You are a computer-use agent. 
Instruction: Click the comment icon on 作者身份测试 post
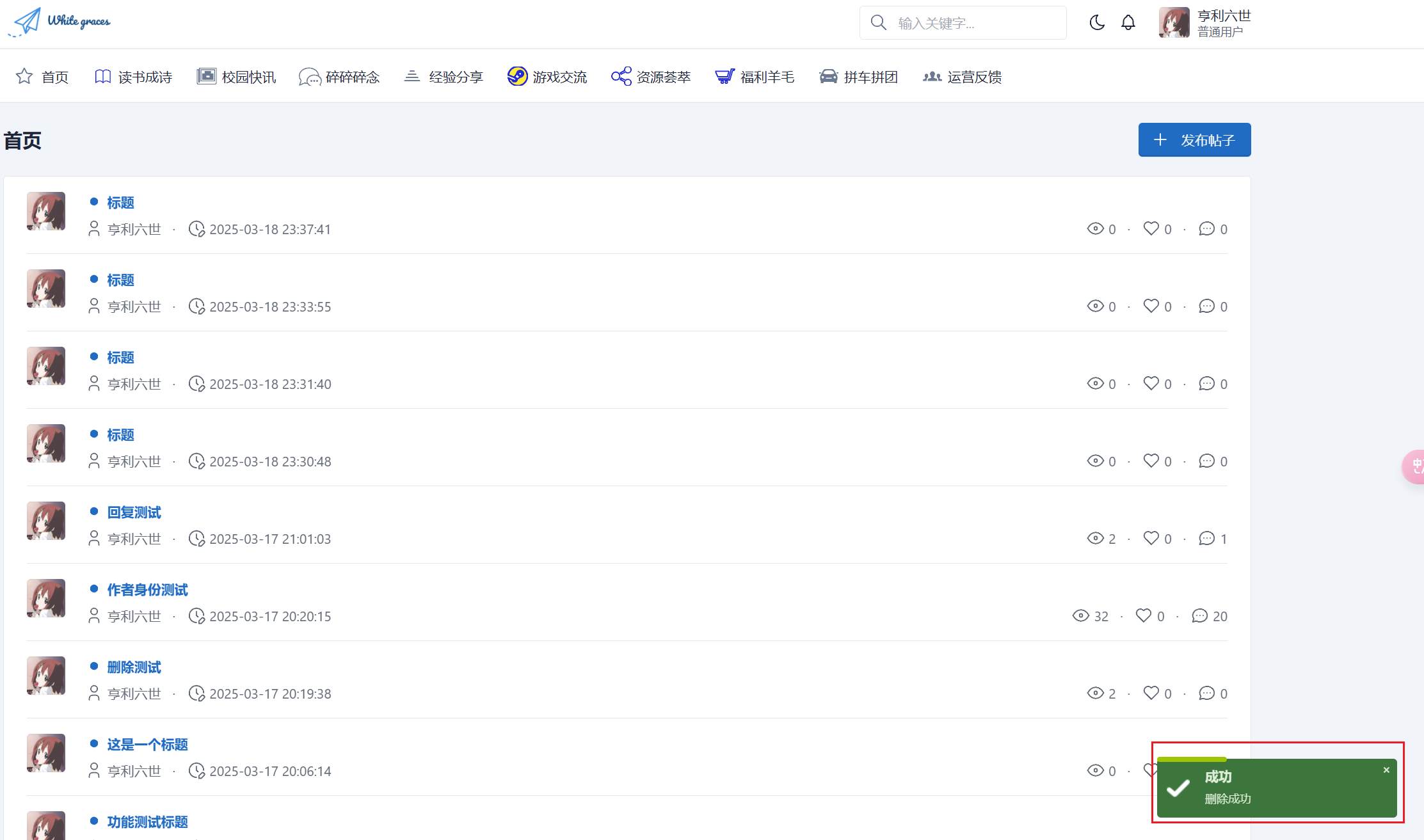click(x=1199, y=615)
